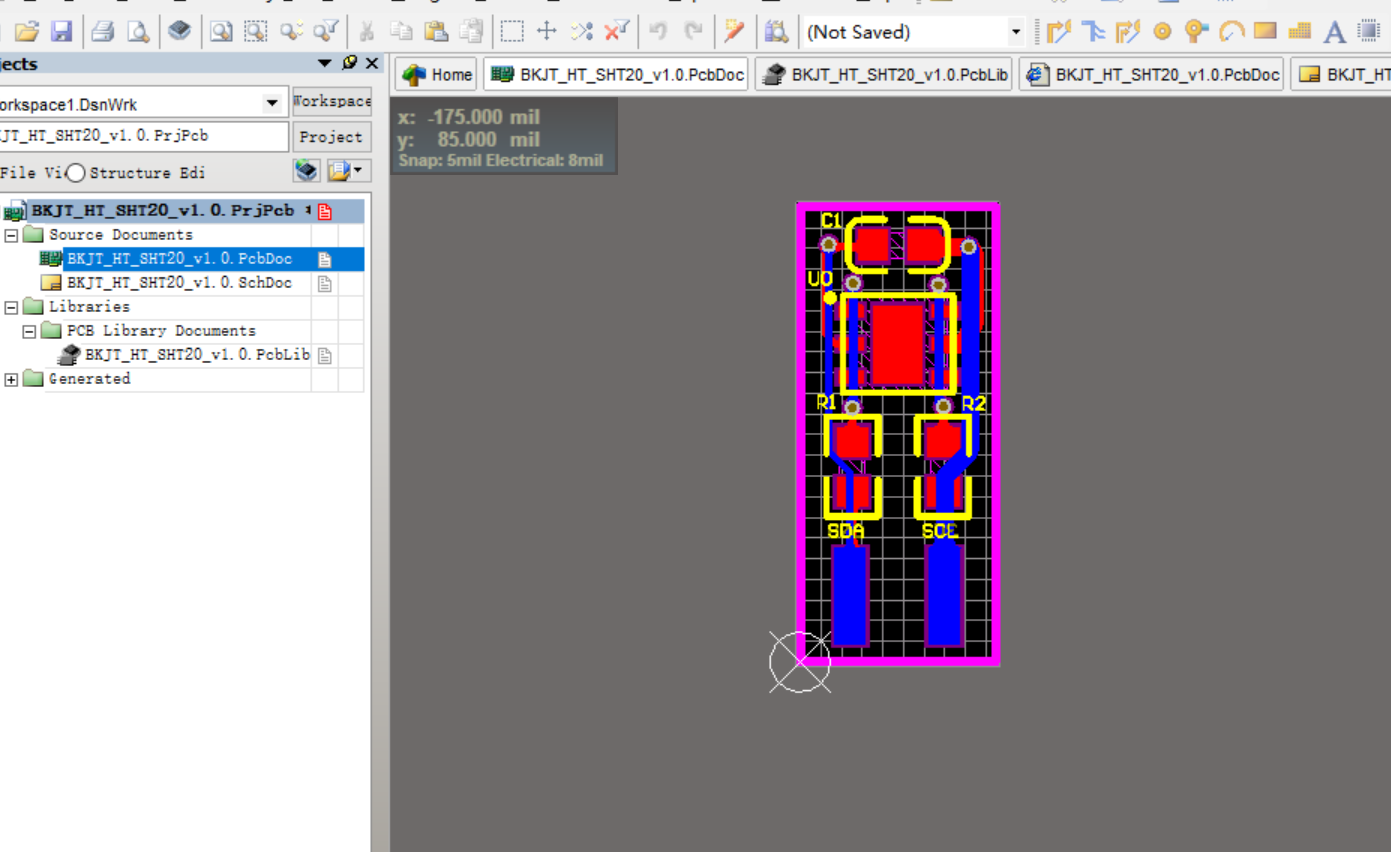
Task: Switch to the partially visible schematic tab
Action: click(1341, 74)
